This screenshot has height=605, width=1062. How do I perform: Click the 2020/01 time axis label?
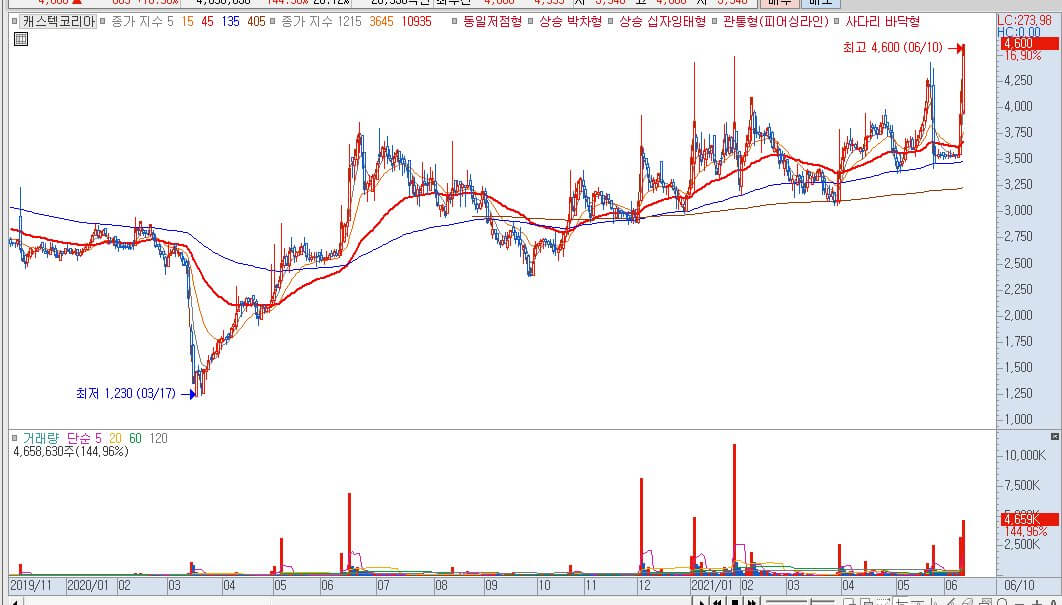click(88, 585)
